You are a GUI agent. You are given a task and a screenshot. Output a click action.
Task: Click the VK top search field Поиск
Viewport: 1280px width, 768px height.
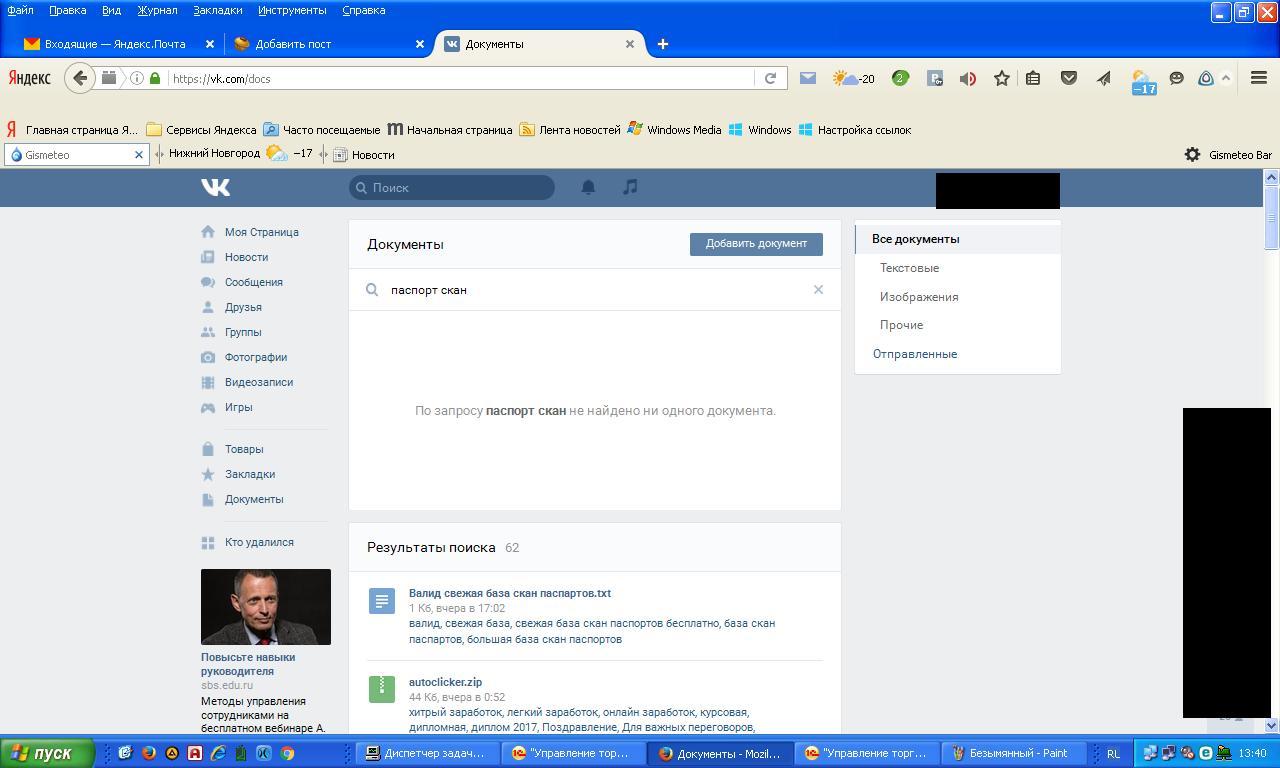point(452,187)
